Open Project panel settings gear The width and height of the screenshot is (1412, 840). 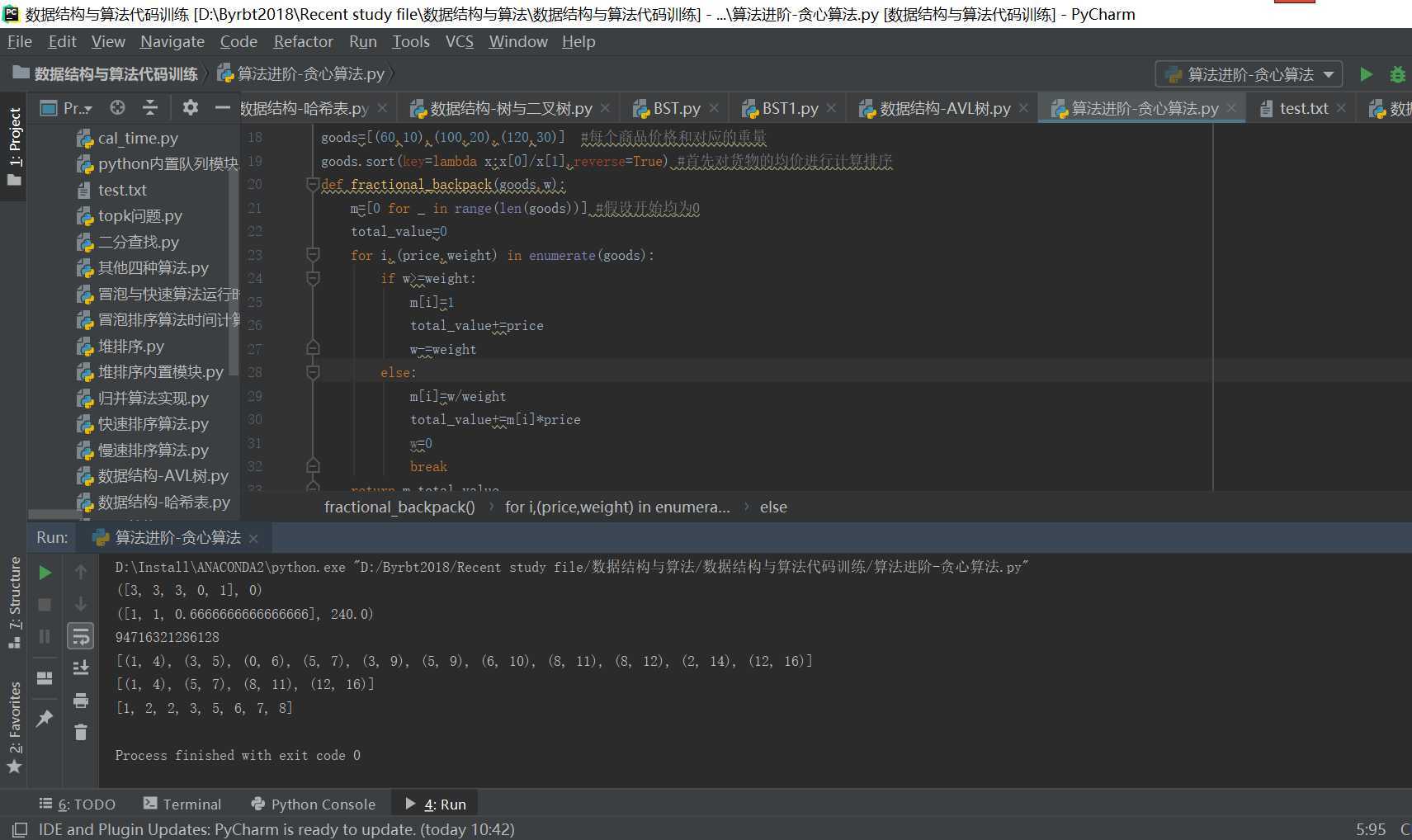coord(190,107)
